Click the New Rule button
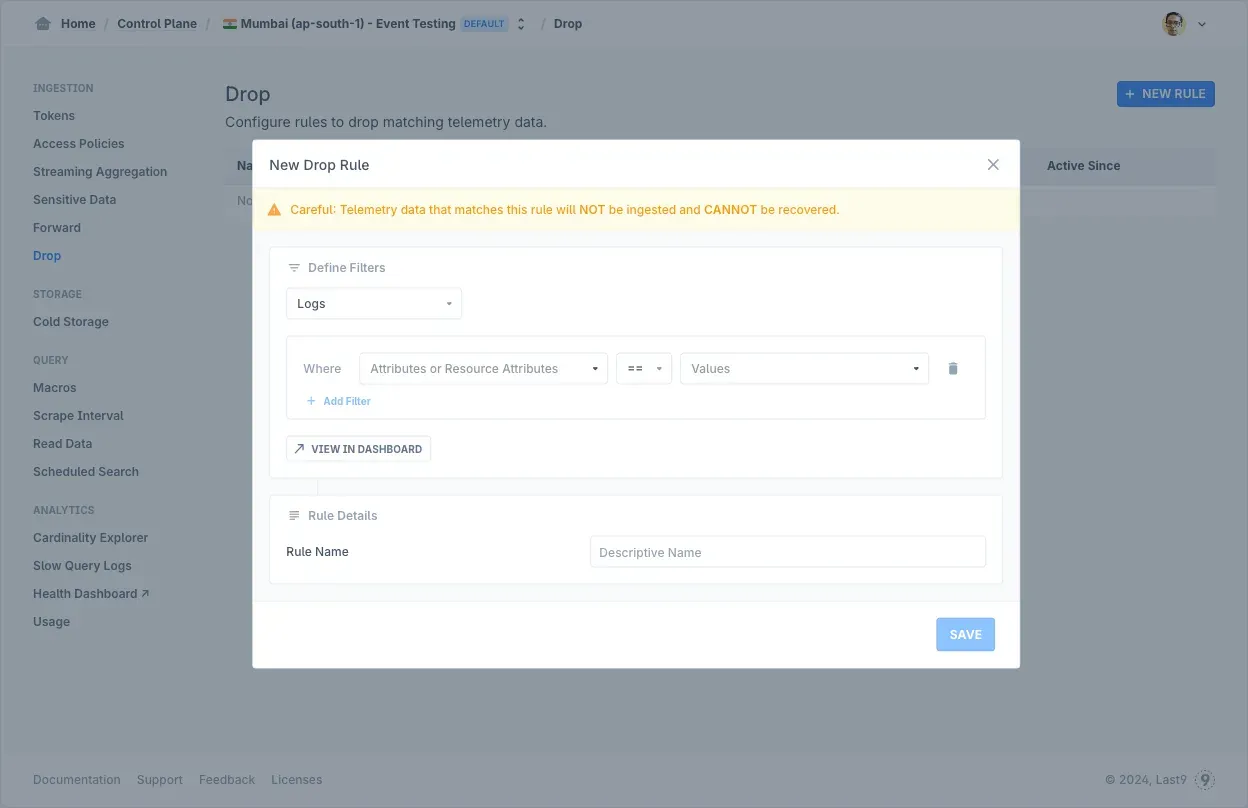The width and height of the screenshot is (1248, 808). coord(1166,94)
